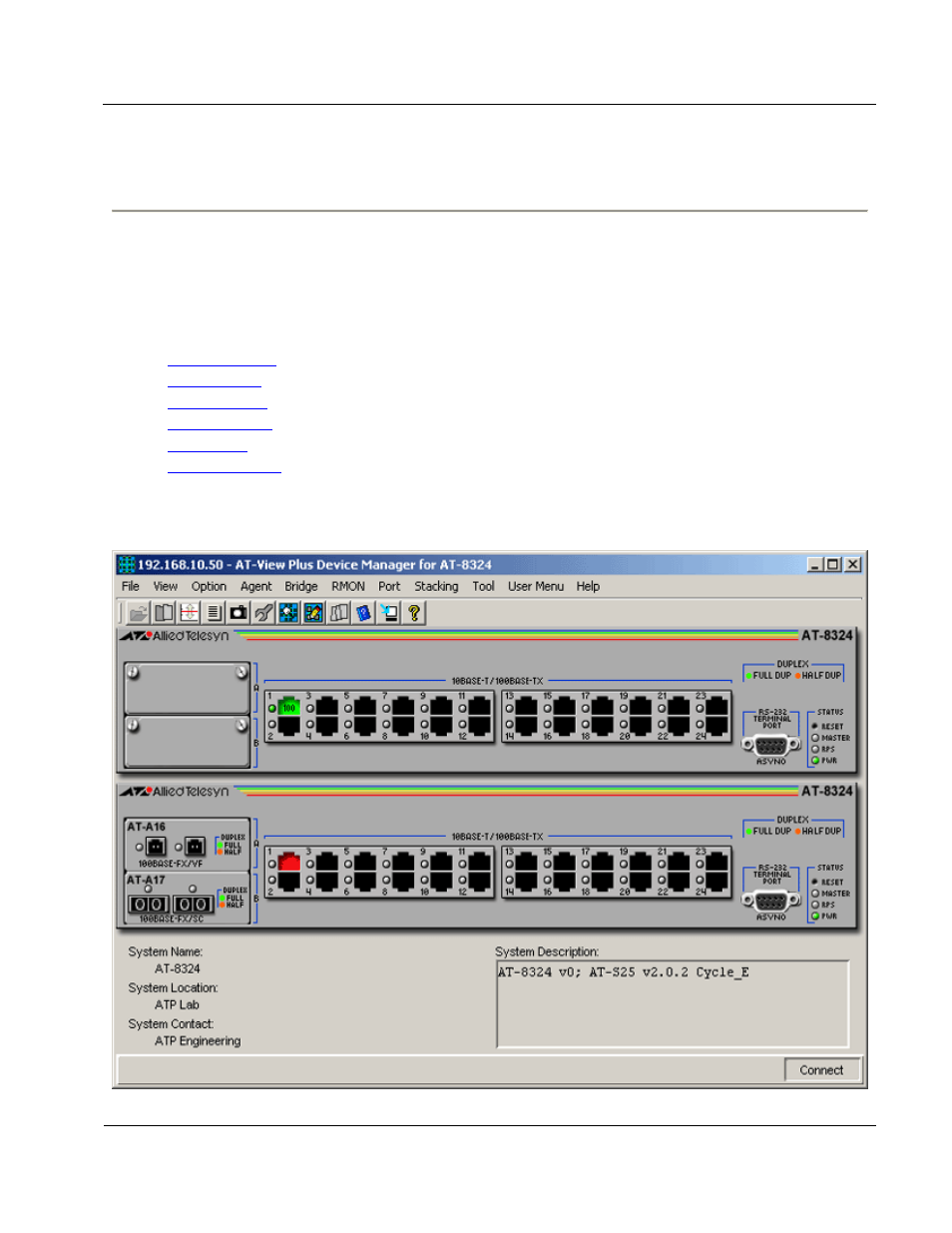Select port 23 on the switch with AT-A16 module
The image size is (952, 1233).
click(x=716, y=863)
